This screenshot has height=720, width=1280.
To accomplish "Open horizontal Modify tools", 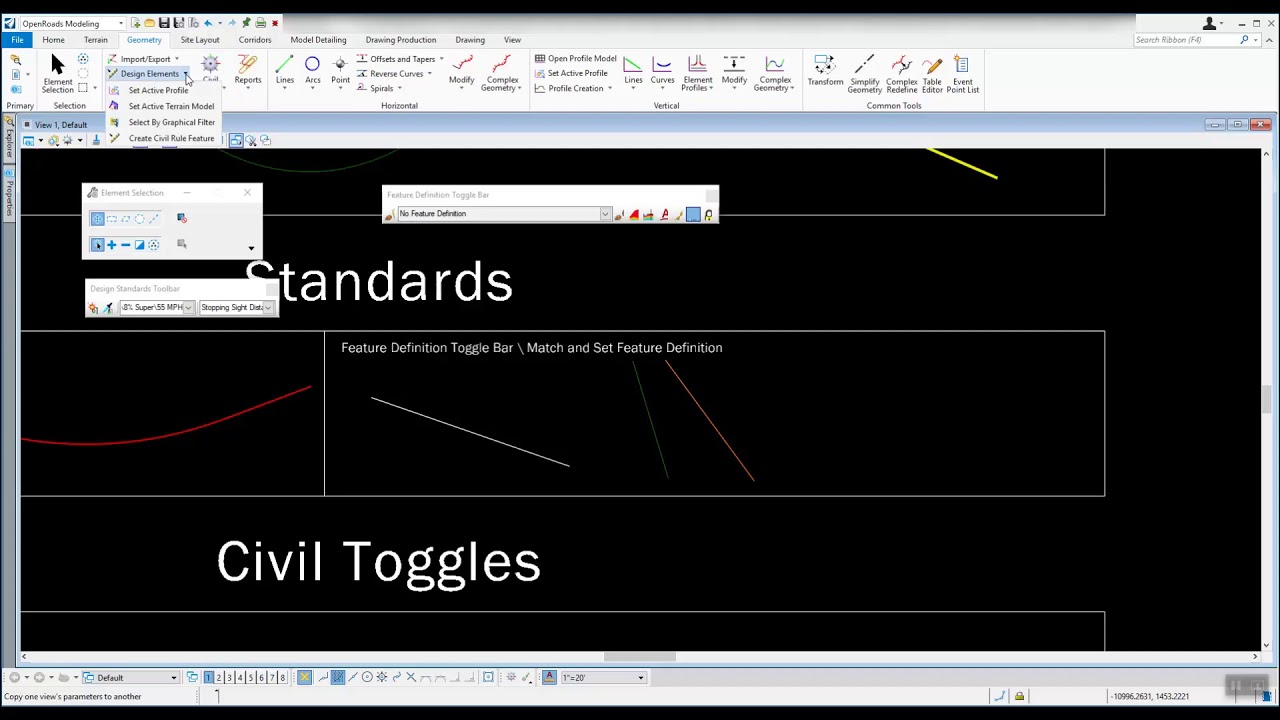I will pyautogui.click(x=461, y=71).
